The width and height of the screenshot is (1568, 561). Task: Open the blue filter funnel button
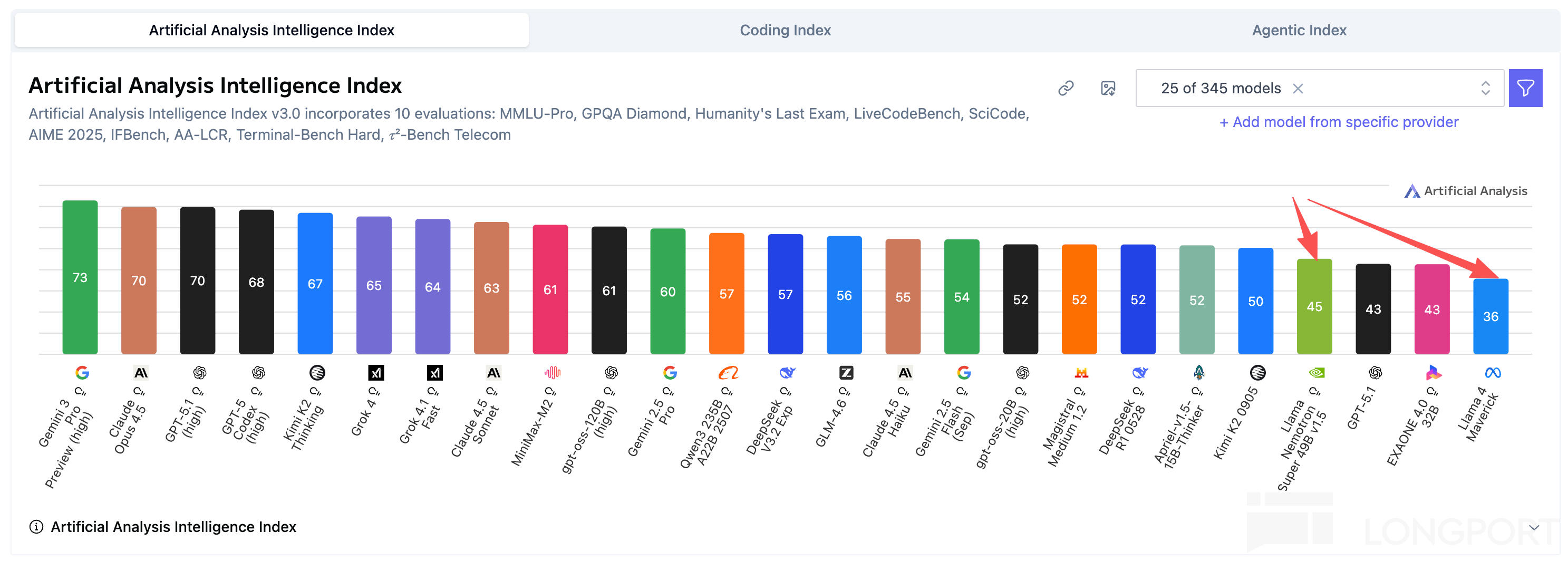point(1525,89)
